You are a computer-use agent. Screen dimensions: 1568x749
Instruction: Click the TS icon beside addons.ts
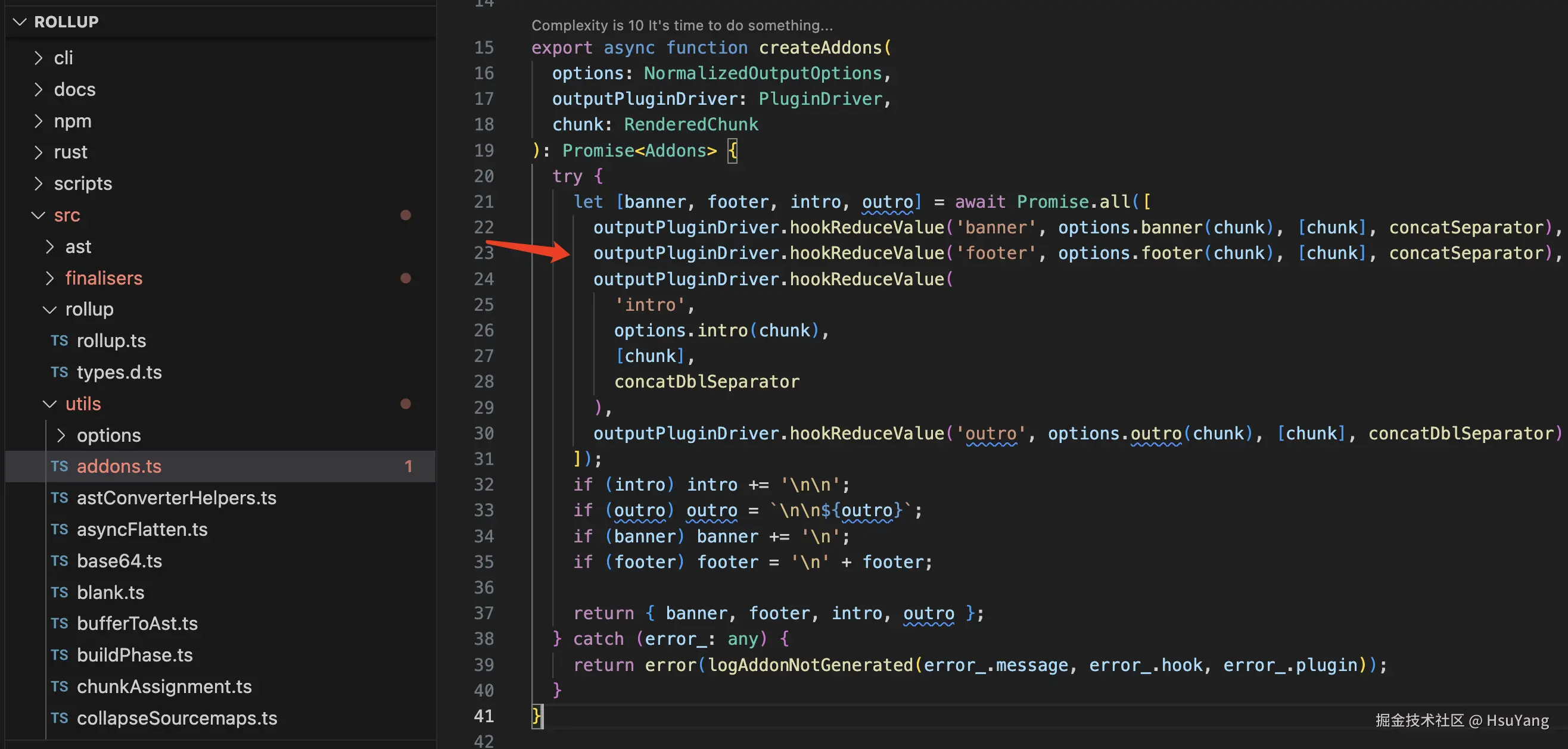point(59,466)
